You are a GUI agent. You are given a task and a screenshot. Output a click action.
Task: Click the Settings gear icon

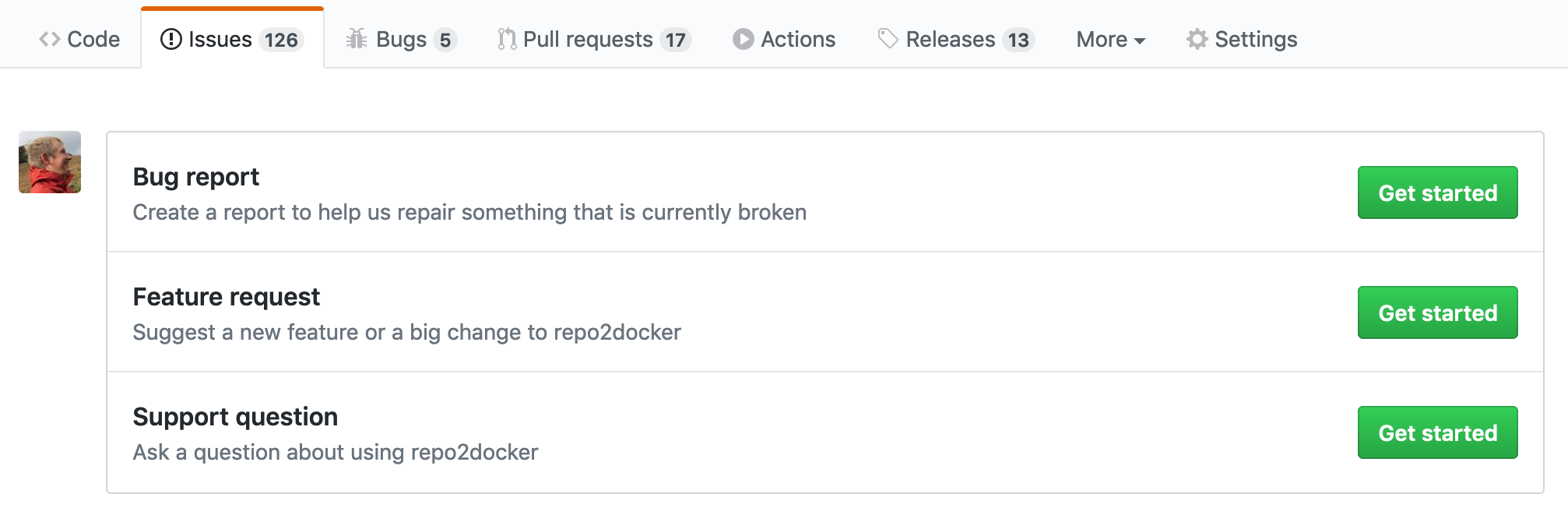[1197, 38]
